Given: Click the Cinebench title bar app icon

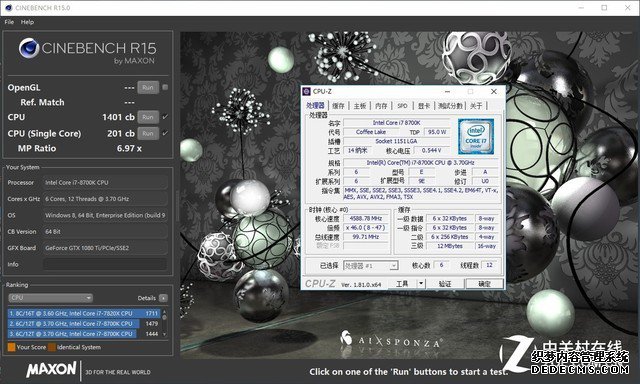Looking at the screenshot, I should pos(8,8).
